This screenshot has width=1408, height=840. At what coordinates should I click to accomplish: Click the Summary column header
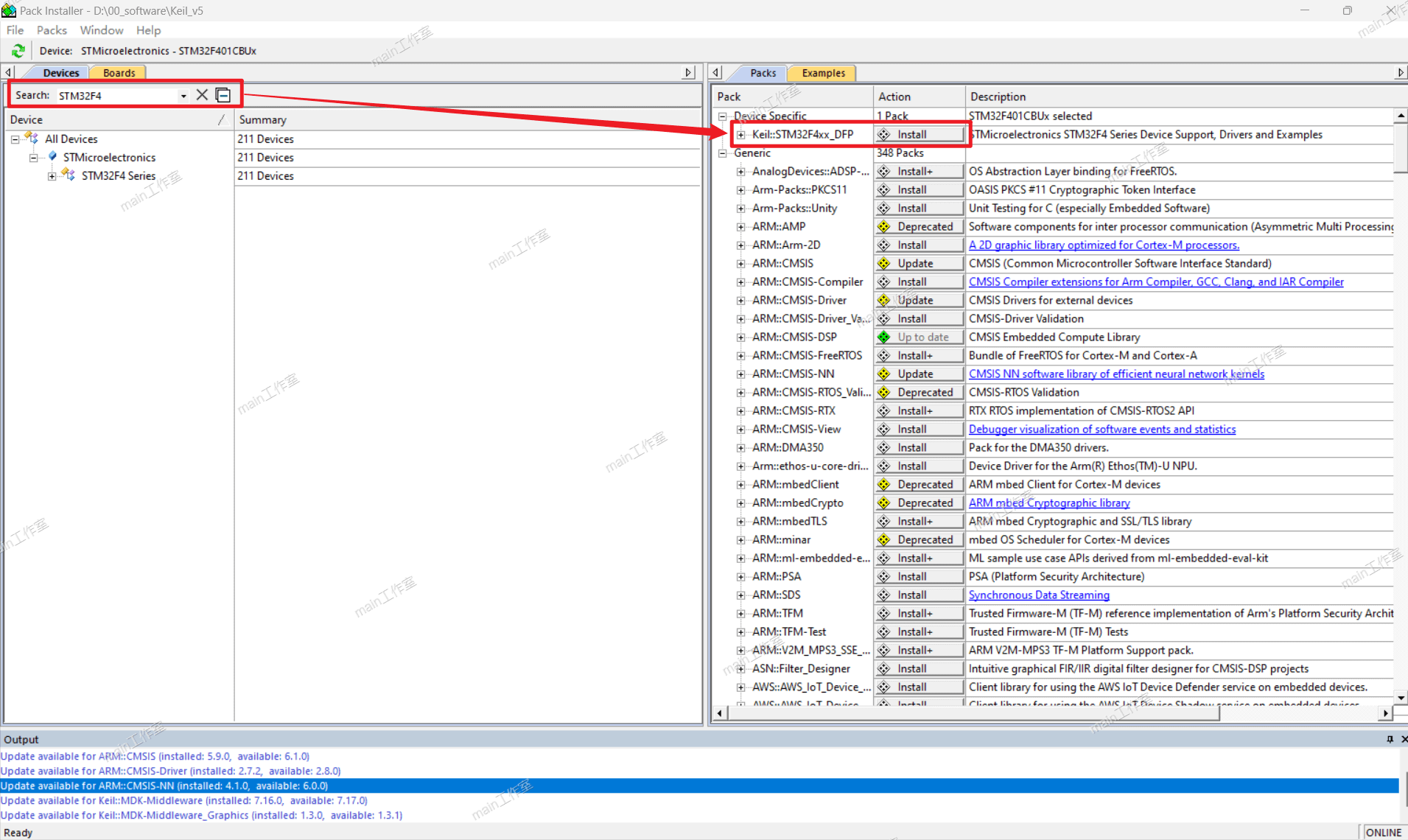[x=467, y=119]
